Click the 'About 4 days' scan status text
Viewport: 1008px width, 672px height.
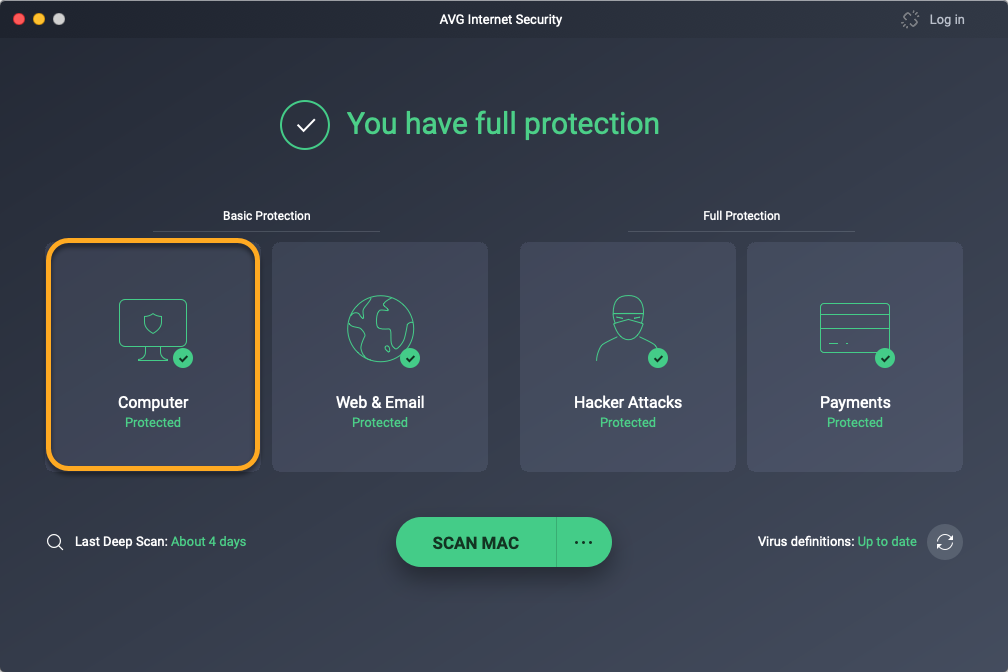tap(208, 541)
